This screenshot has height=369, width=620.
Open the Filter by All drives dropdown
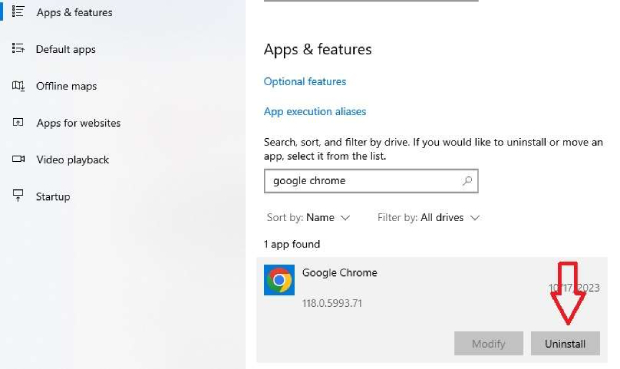coord(429,218)
